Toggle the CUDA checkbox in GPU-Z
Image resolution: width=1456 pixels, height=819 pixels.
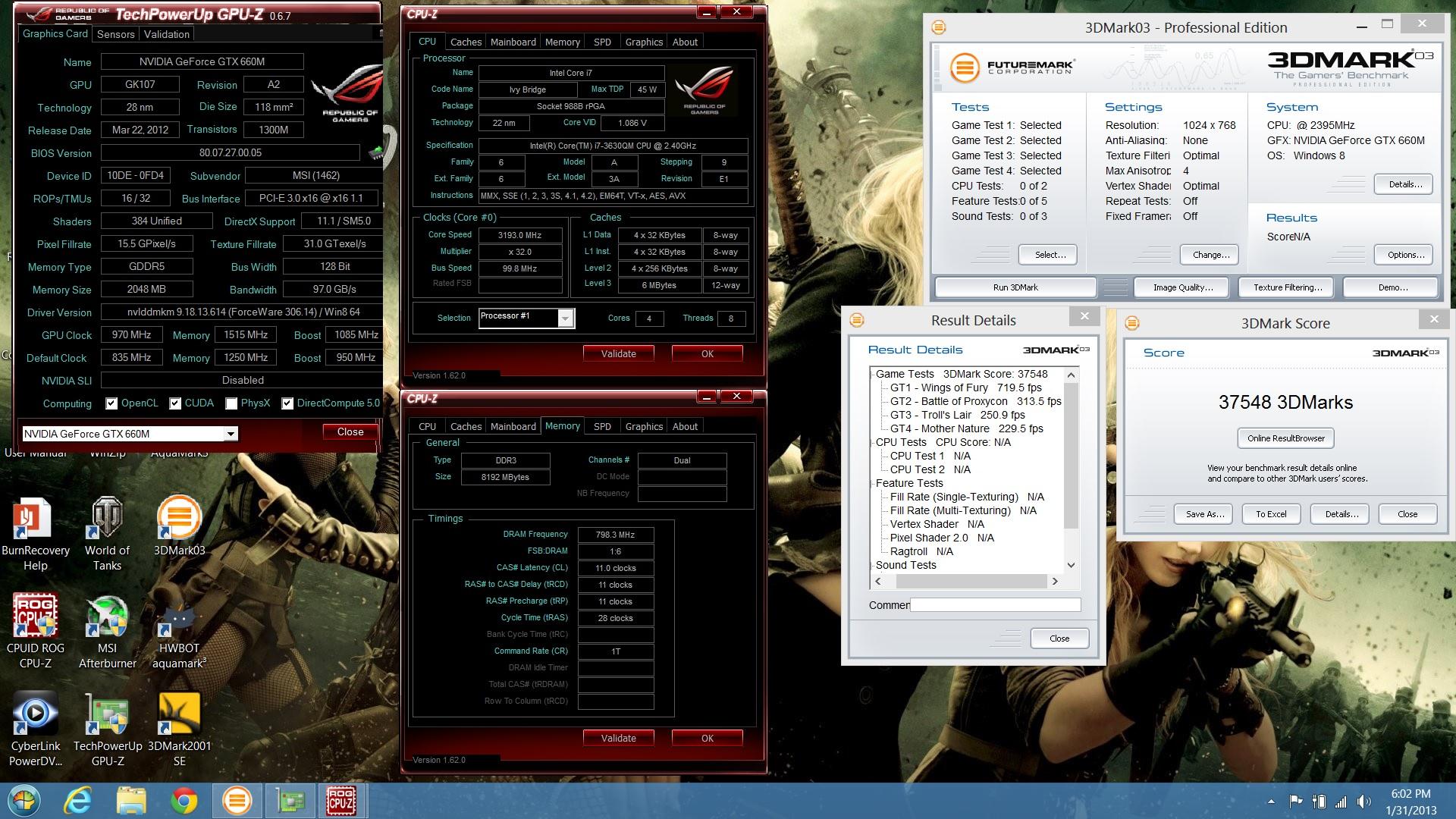pos(175,403)
